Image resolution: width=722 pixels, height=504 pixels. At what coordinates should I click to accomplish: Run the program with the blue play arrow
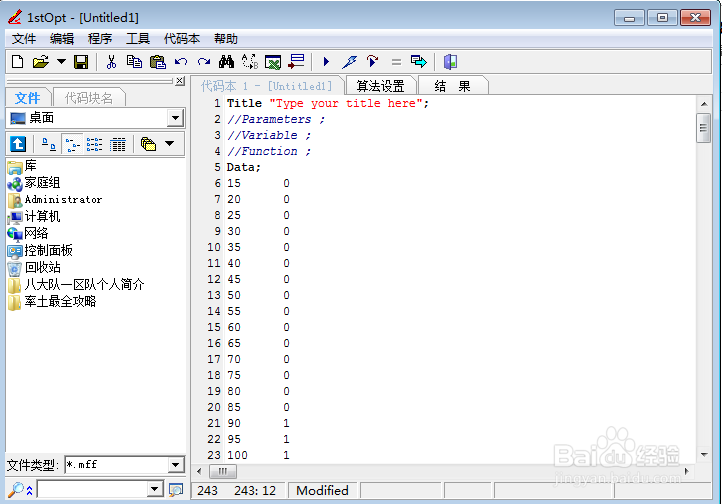(326, 61)
